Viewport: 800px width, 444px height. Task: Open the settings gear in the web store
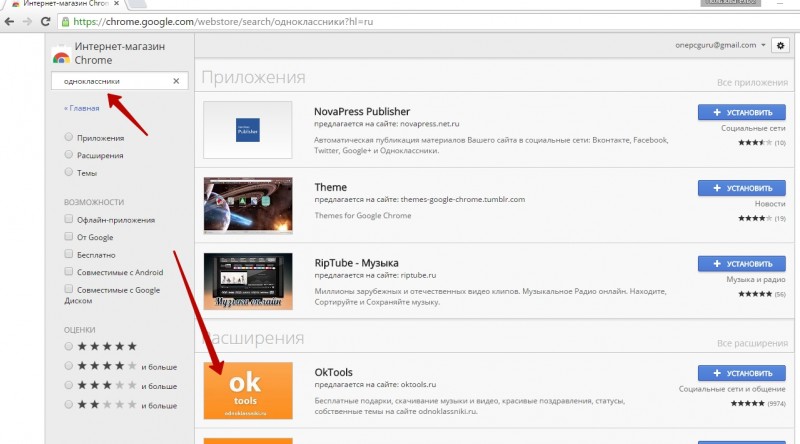(x=780, y=45)
